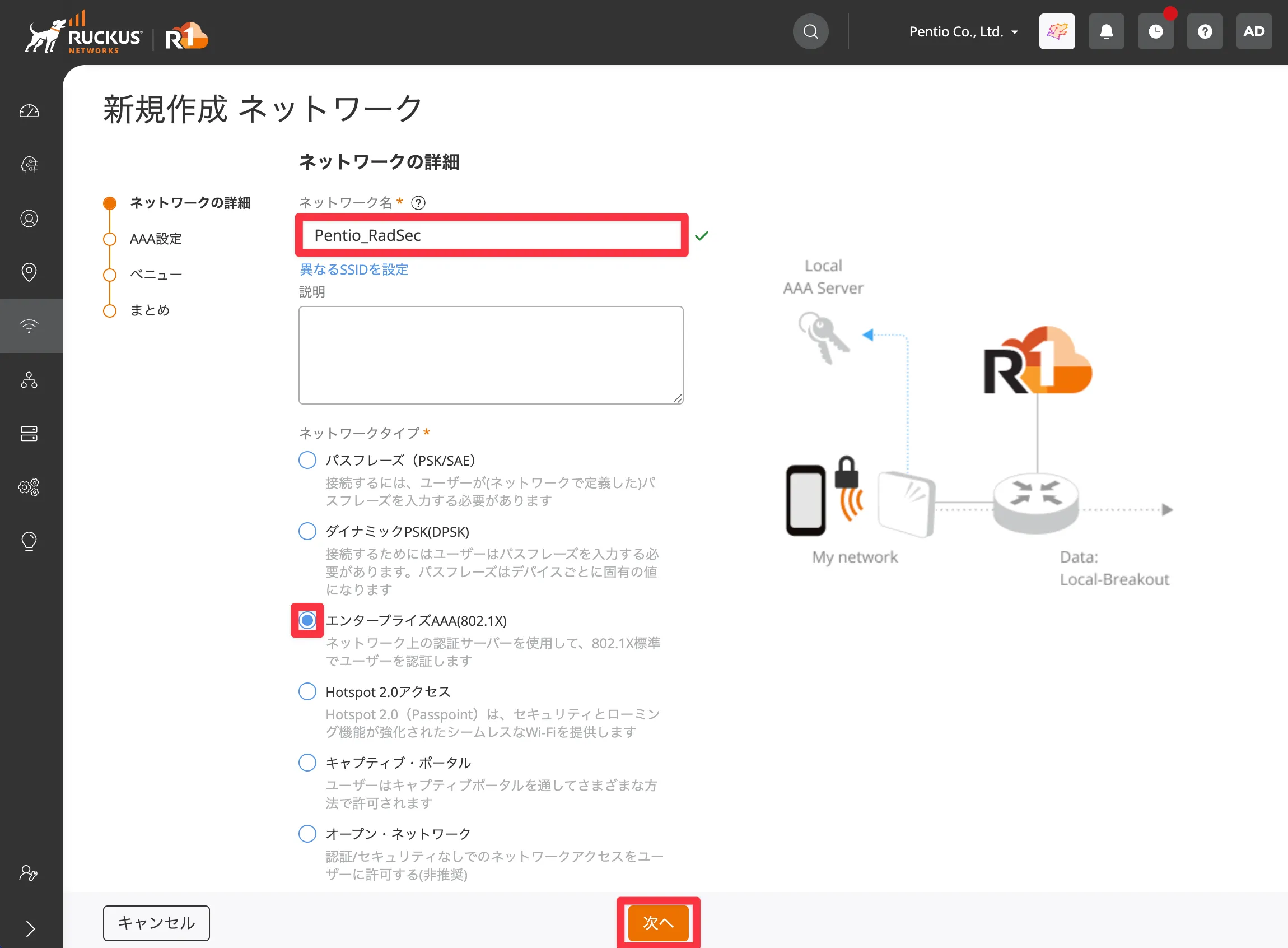Viewport: 1288px width, 948px height.
Task: Click the 次へ next button
Action: pos(659,923)
